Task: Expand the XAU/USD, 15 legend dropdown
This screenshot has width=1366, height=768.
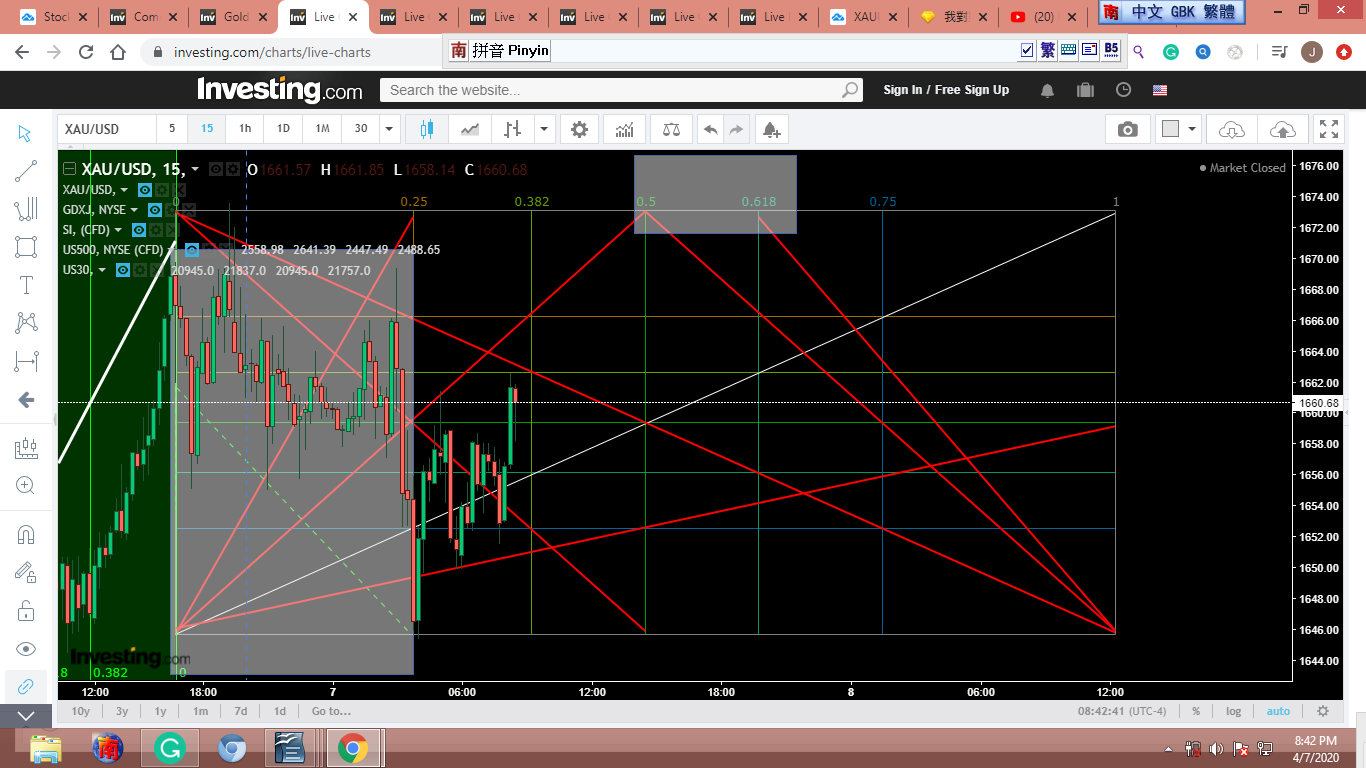Action: click(195, 169)
